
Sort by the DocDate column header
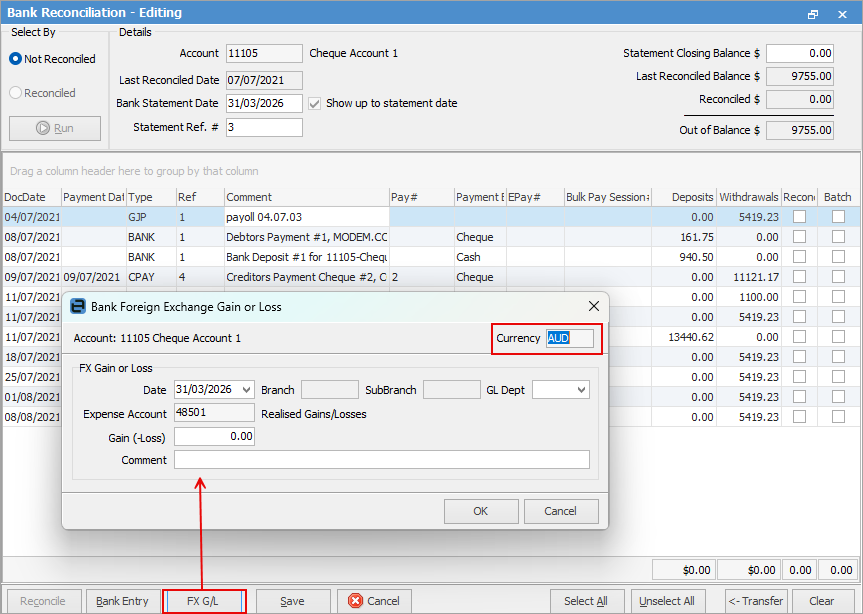click(x=31, y=197)
